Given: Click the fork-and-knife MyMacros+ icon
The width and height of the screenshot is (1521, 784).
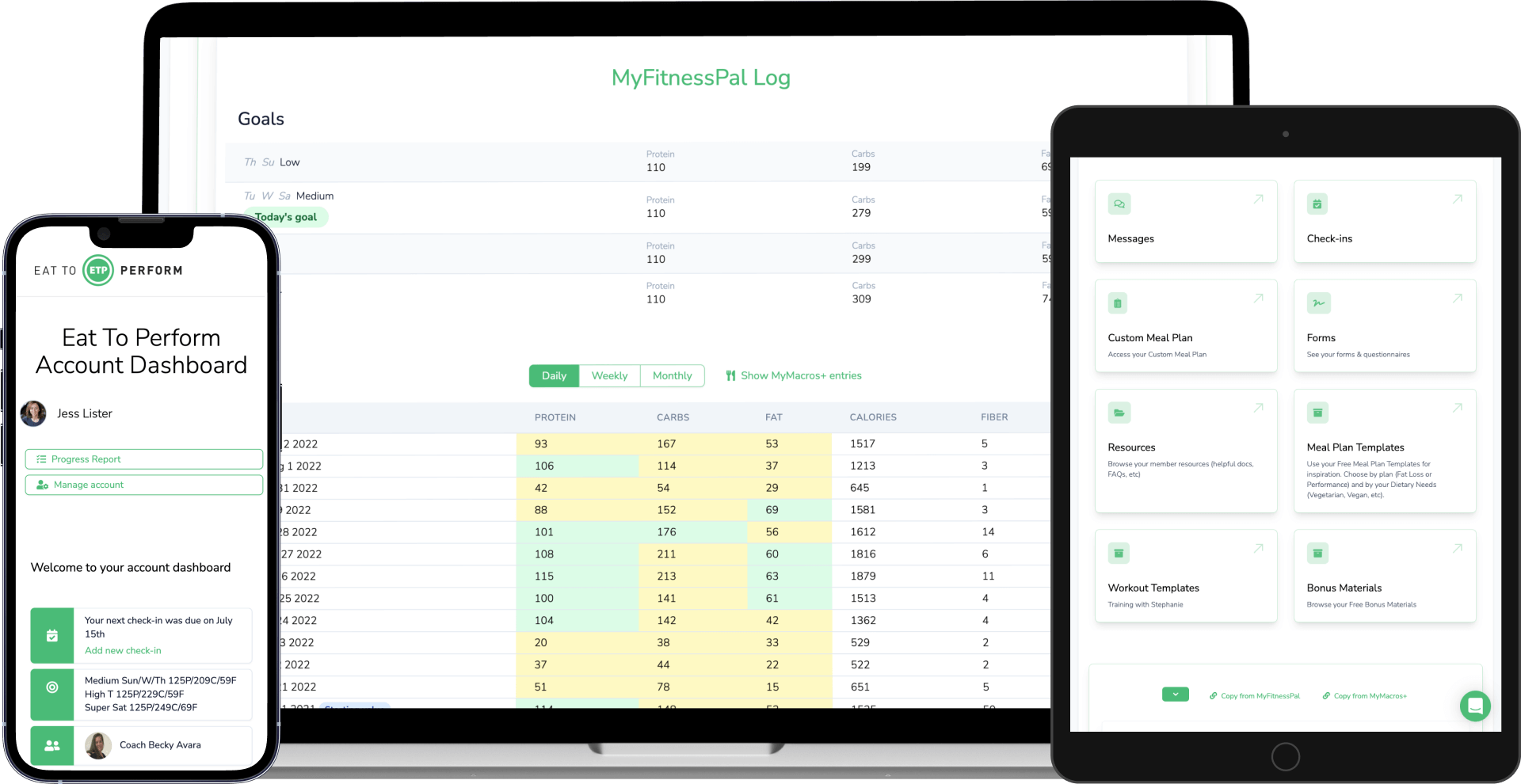Looking at the screenshot, I should click(730, 376).
